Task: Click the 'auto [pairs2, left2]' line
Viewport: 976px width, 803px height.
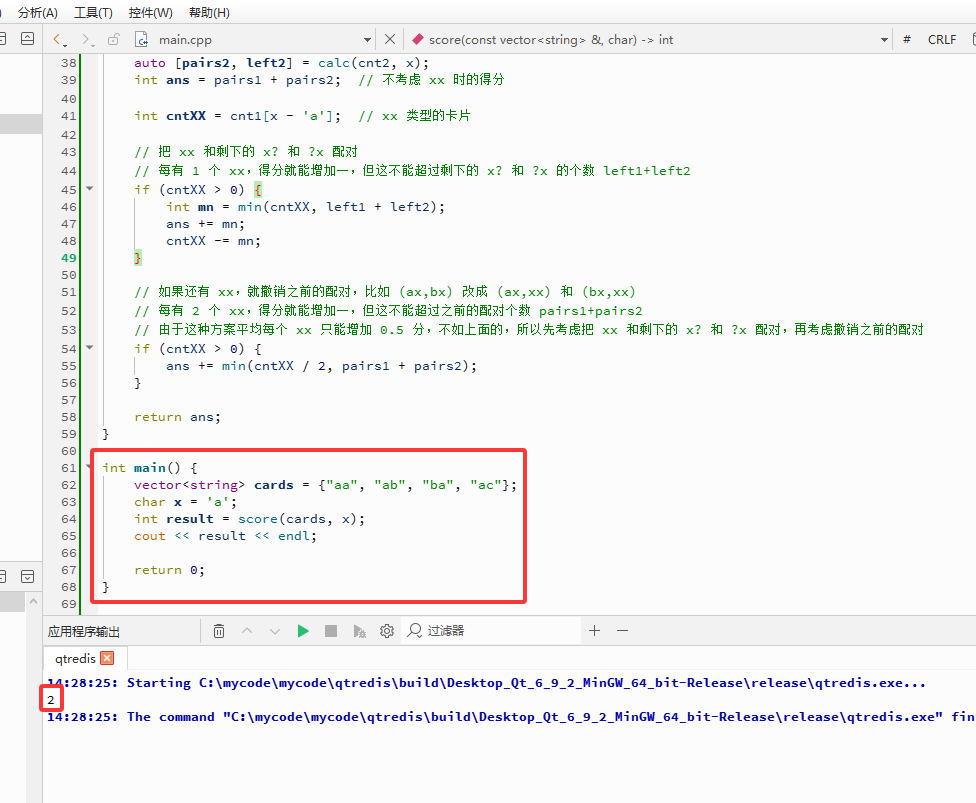Action: [281, 63]
